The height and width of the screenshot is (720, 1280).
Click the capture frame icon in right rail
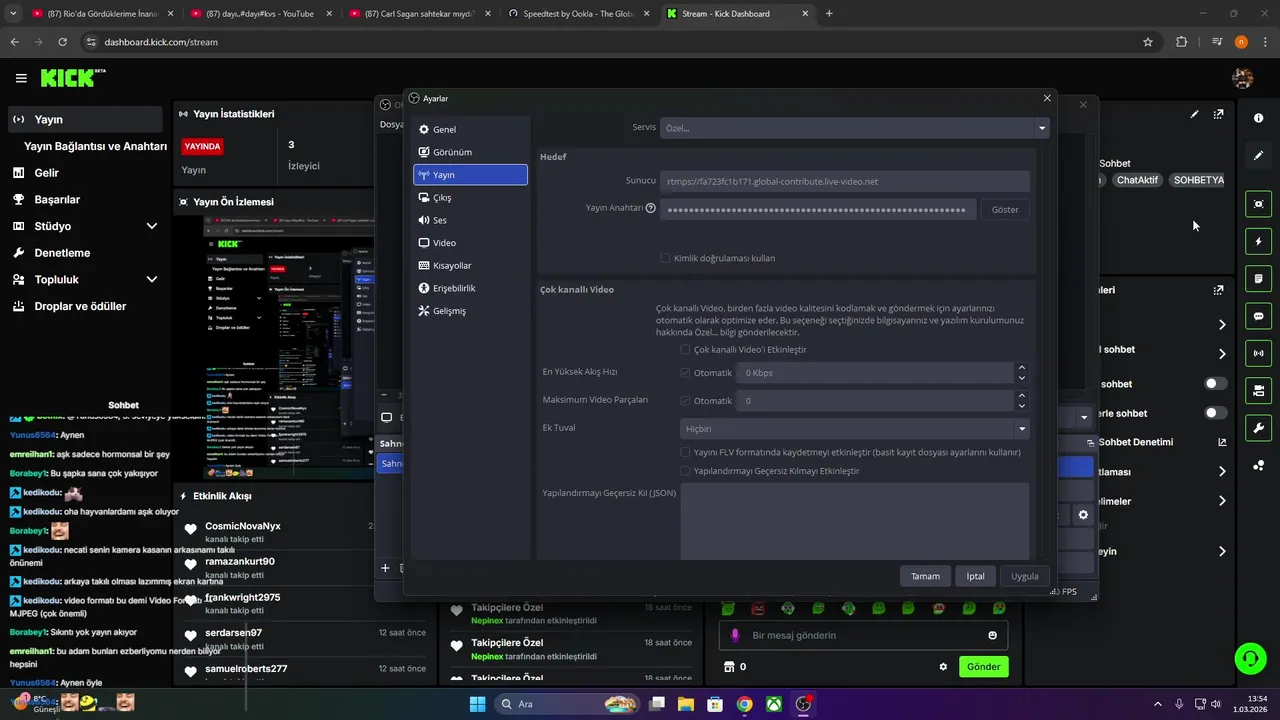coord(1258,204)
